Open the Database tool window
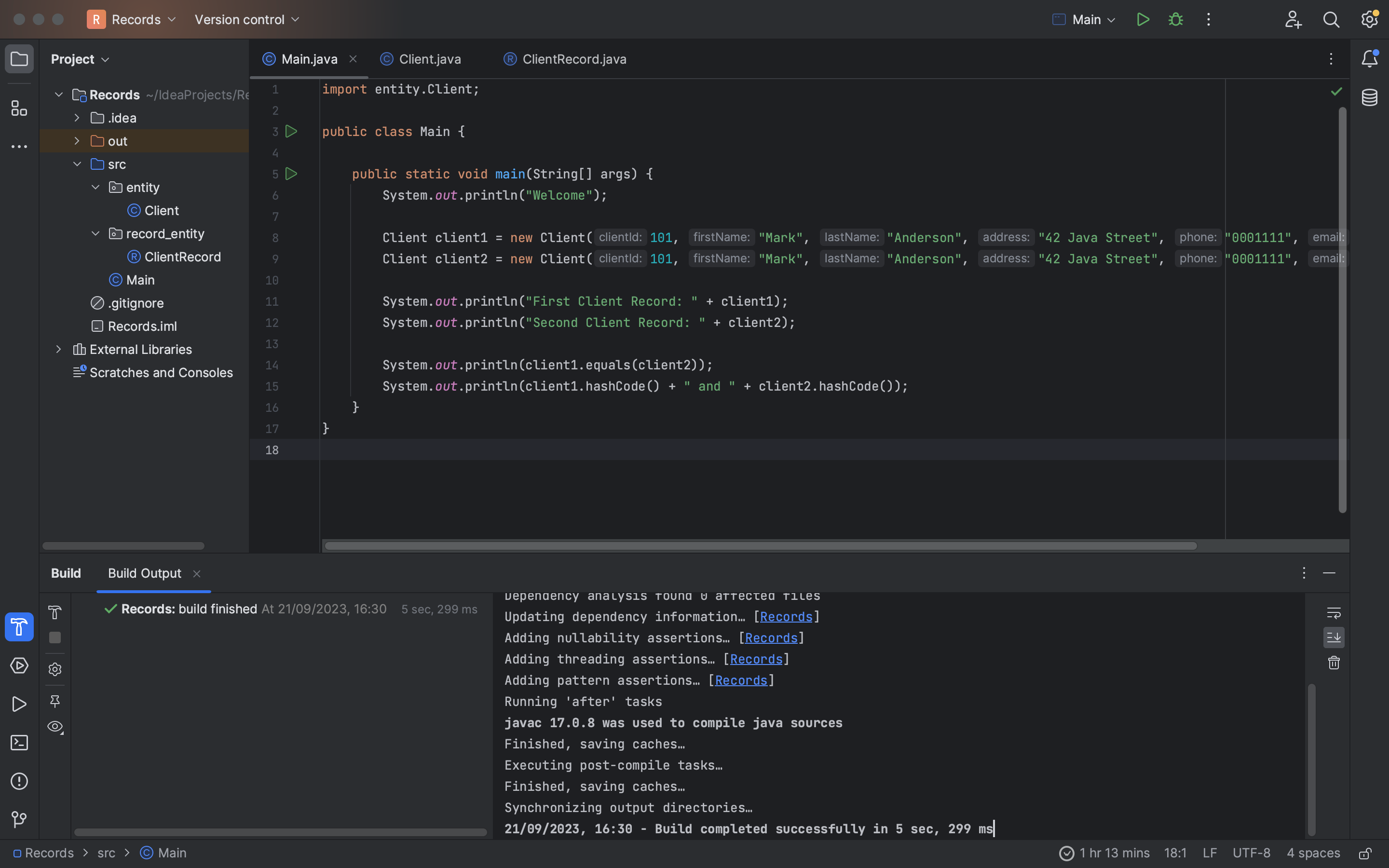 (1370, 97)
